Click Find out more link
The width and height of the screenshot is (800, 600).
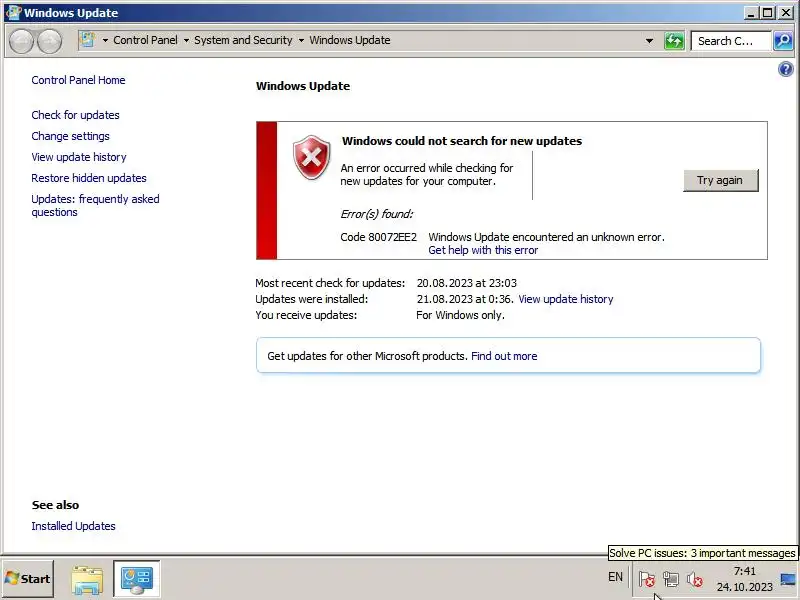(504, 356)
